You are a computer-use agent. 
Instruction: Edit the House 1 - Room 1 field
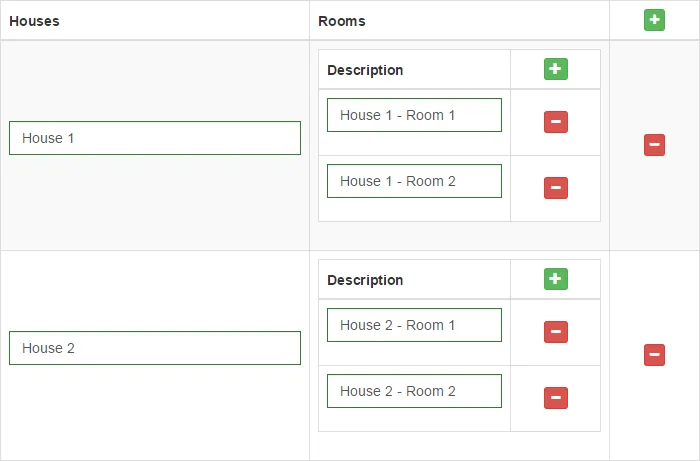tap(414, 115)
